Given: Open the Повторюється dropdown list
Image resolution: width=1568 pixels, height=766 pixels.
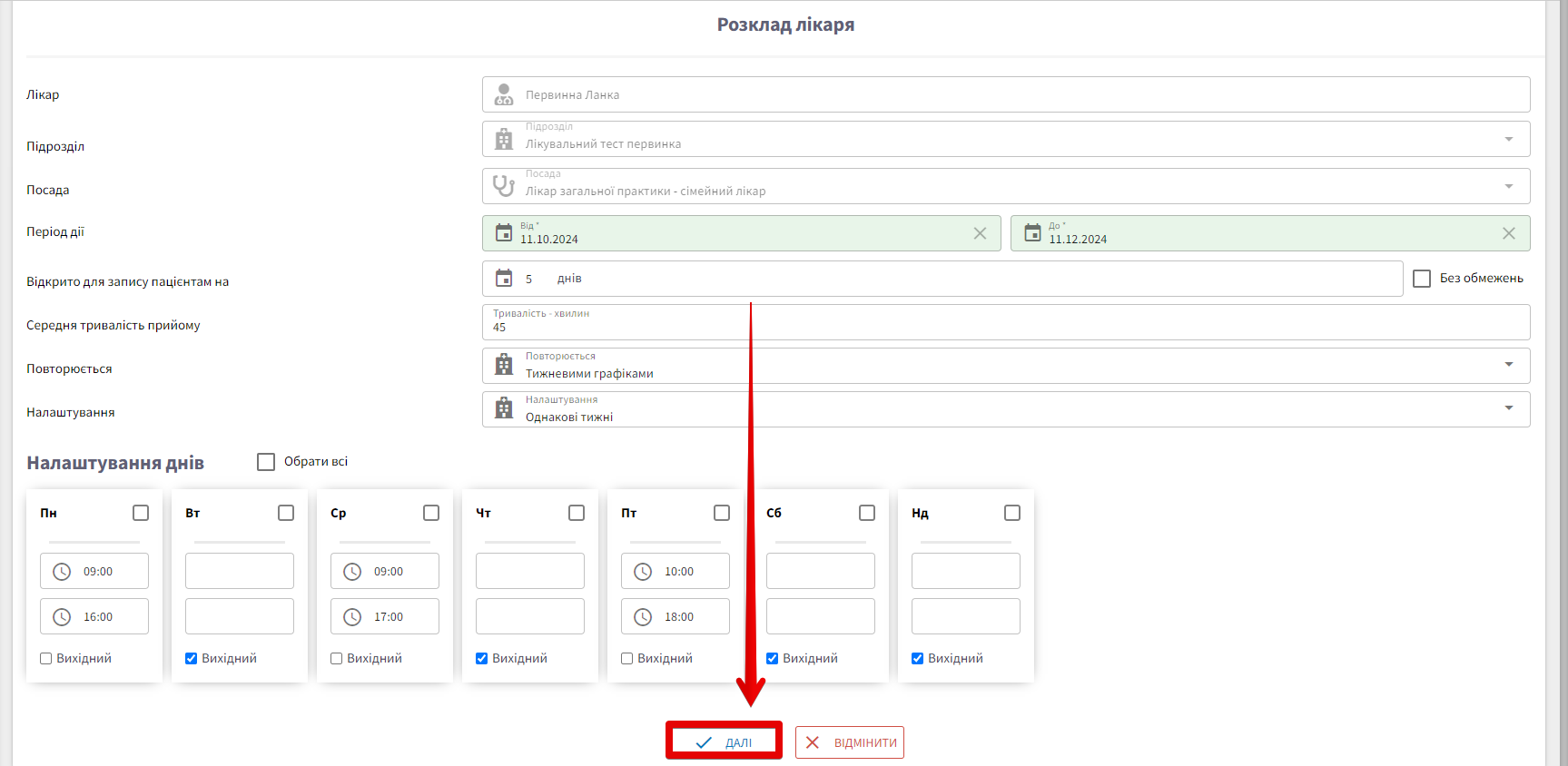Looking at the screenshot, I should 1508,365.
